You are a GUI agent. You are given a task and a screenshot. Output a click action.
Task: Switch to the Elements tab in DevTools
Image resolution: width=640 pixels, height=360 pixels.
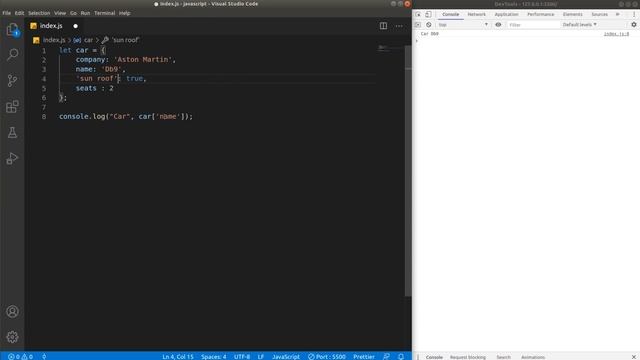coord(572,14)
